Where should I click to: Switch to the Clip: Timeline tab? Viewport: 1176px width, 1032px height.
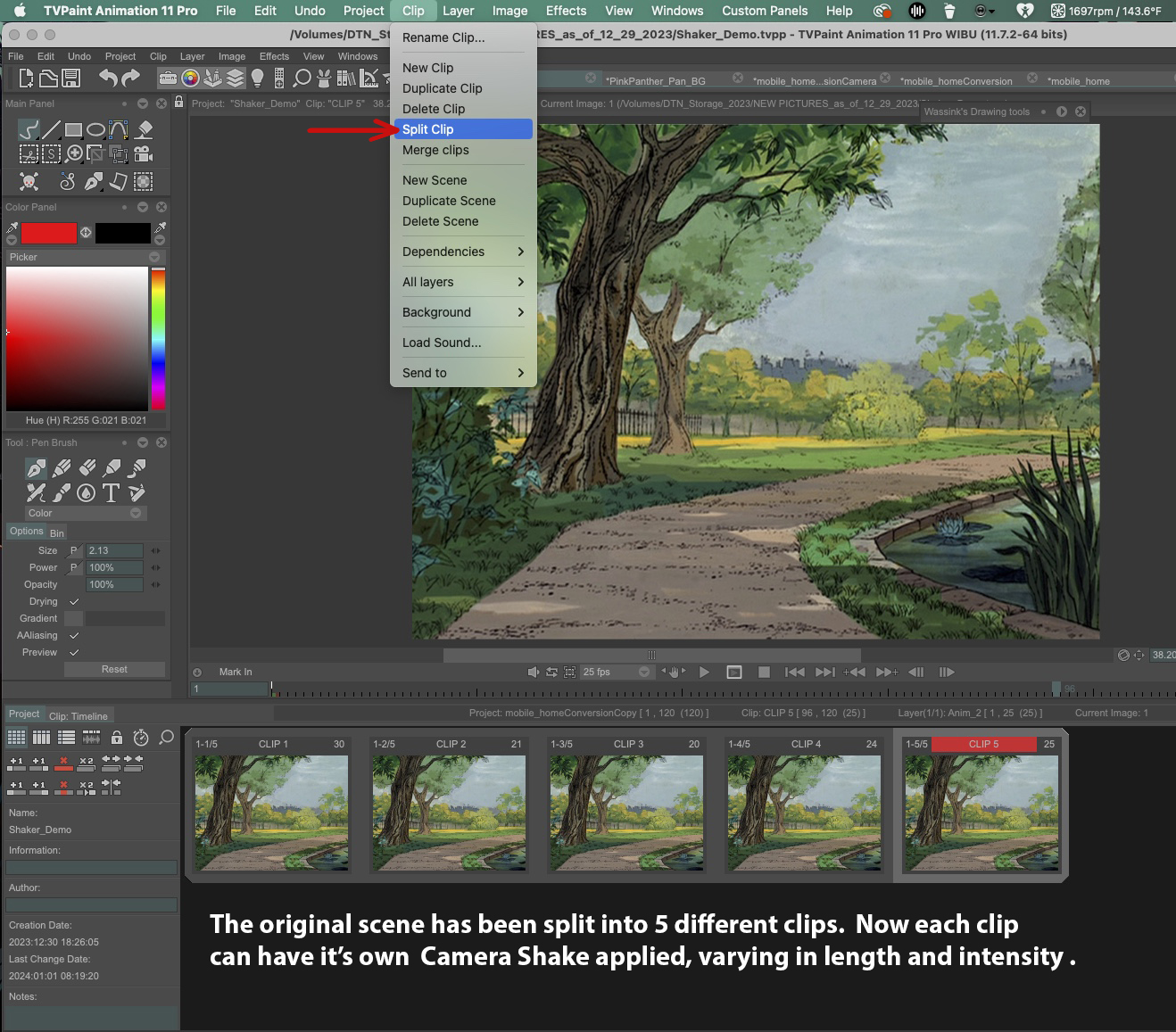click(78, 716)
